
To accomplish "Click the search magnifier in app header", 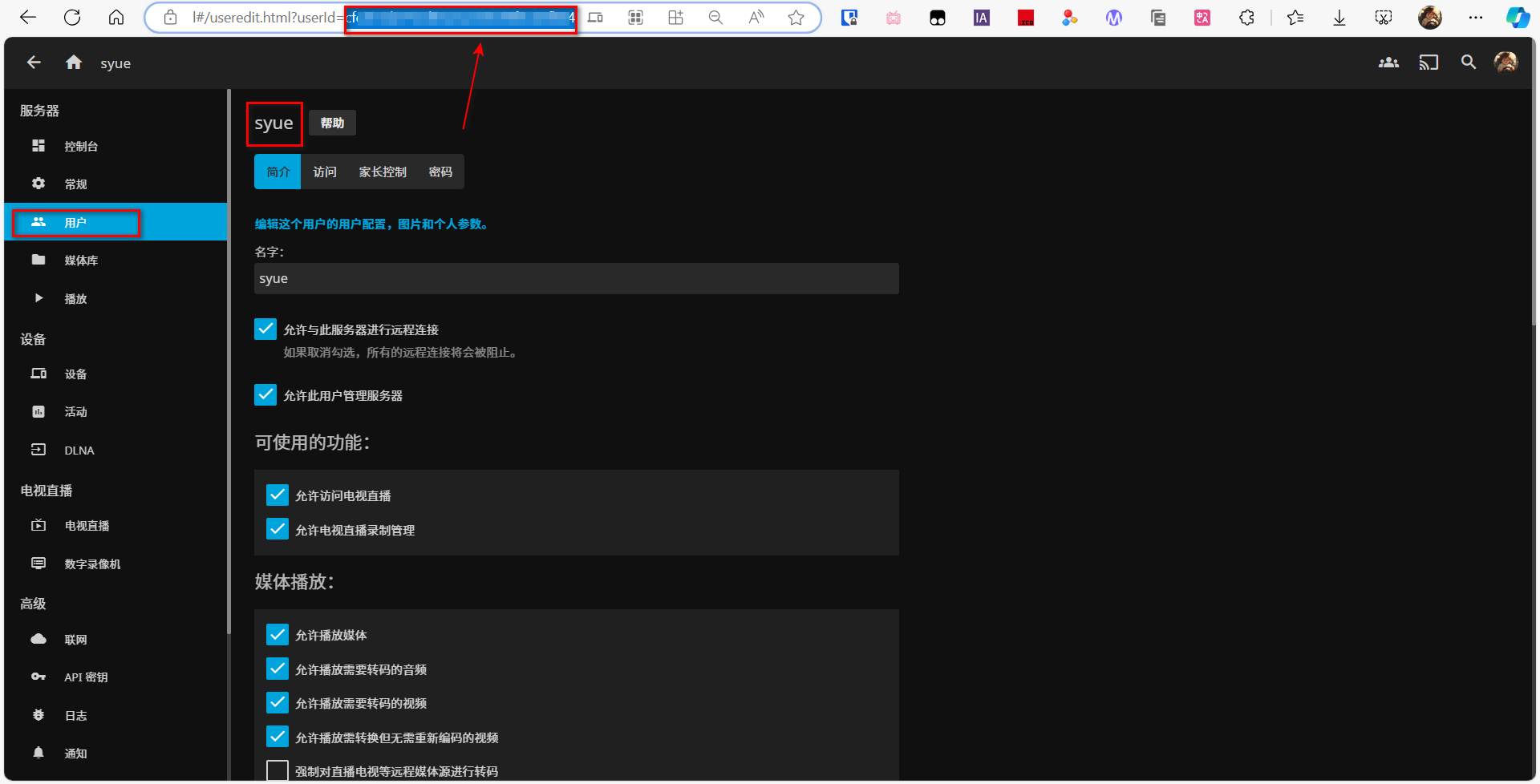I will pyautogui.click(x=1468, y=63).
